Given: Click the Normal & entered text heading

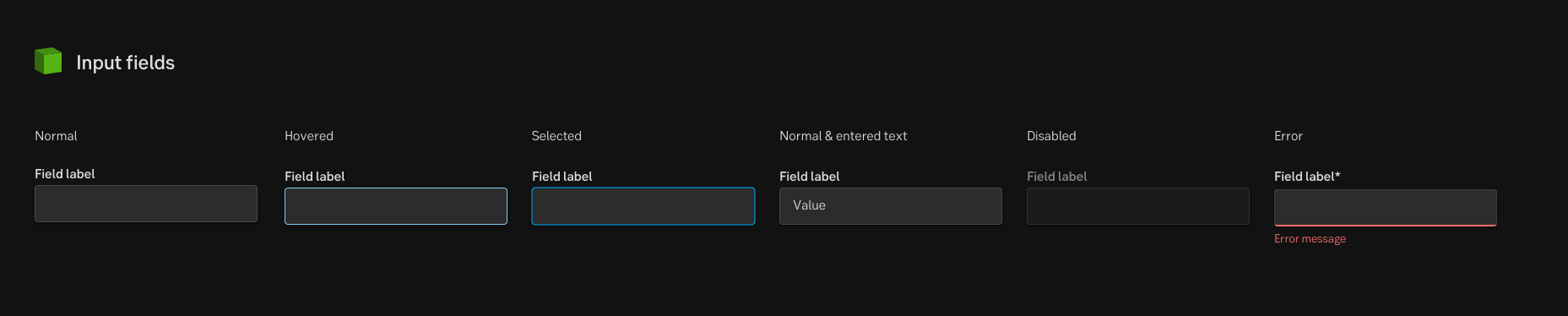Looking at the screenshot, I should [843, 136].
